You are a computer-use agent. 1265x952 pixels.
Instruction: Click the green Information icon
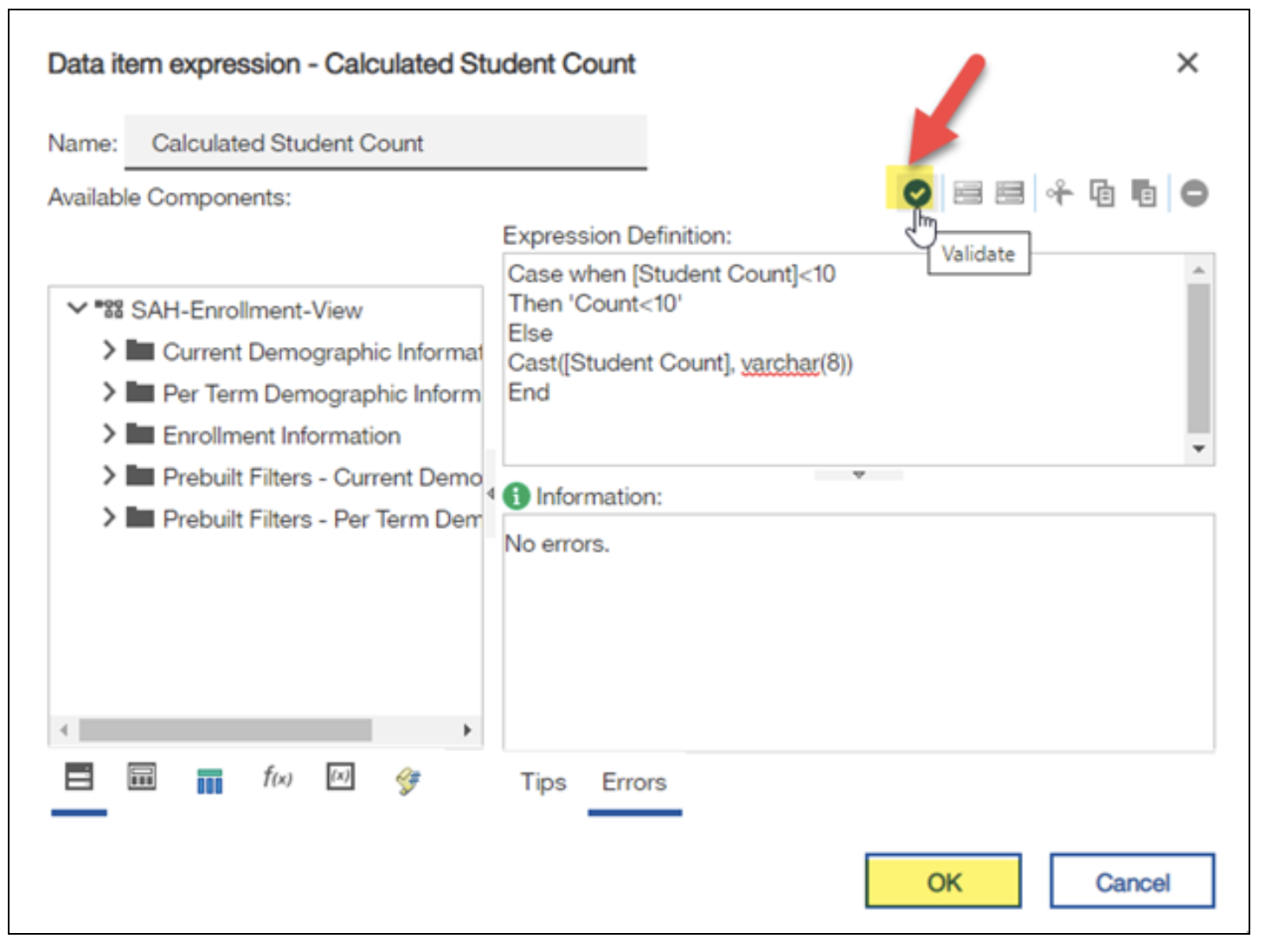516,496
